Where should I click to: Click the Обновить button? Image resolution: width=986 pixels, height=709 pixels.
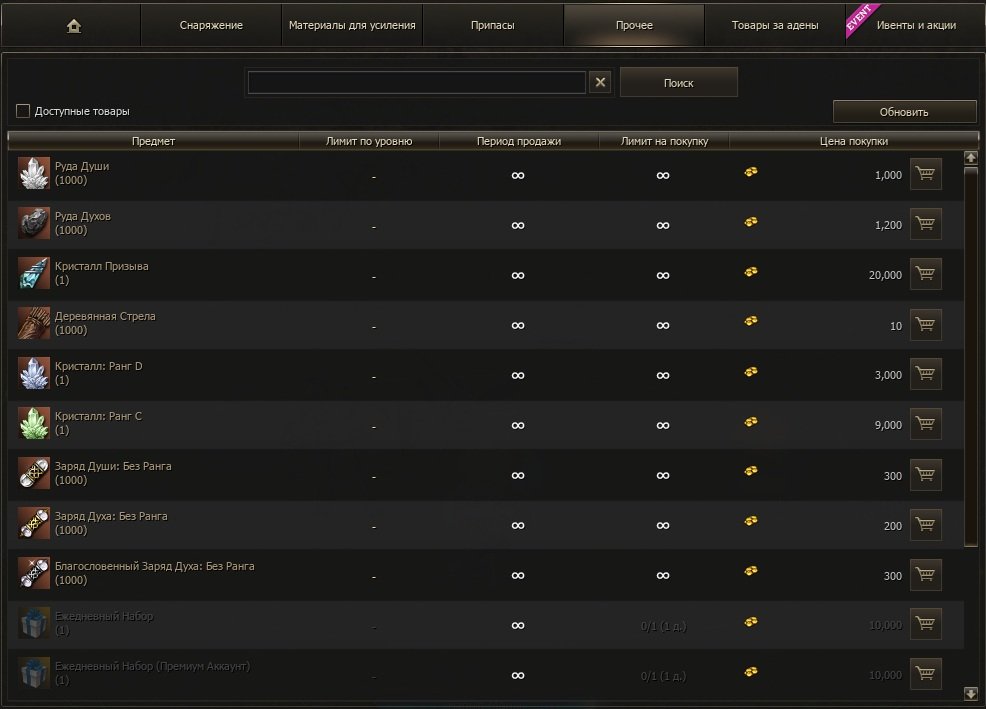click(904, 112)
